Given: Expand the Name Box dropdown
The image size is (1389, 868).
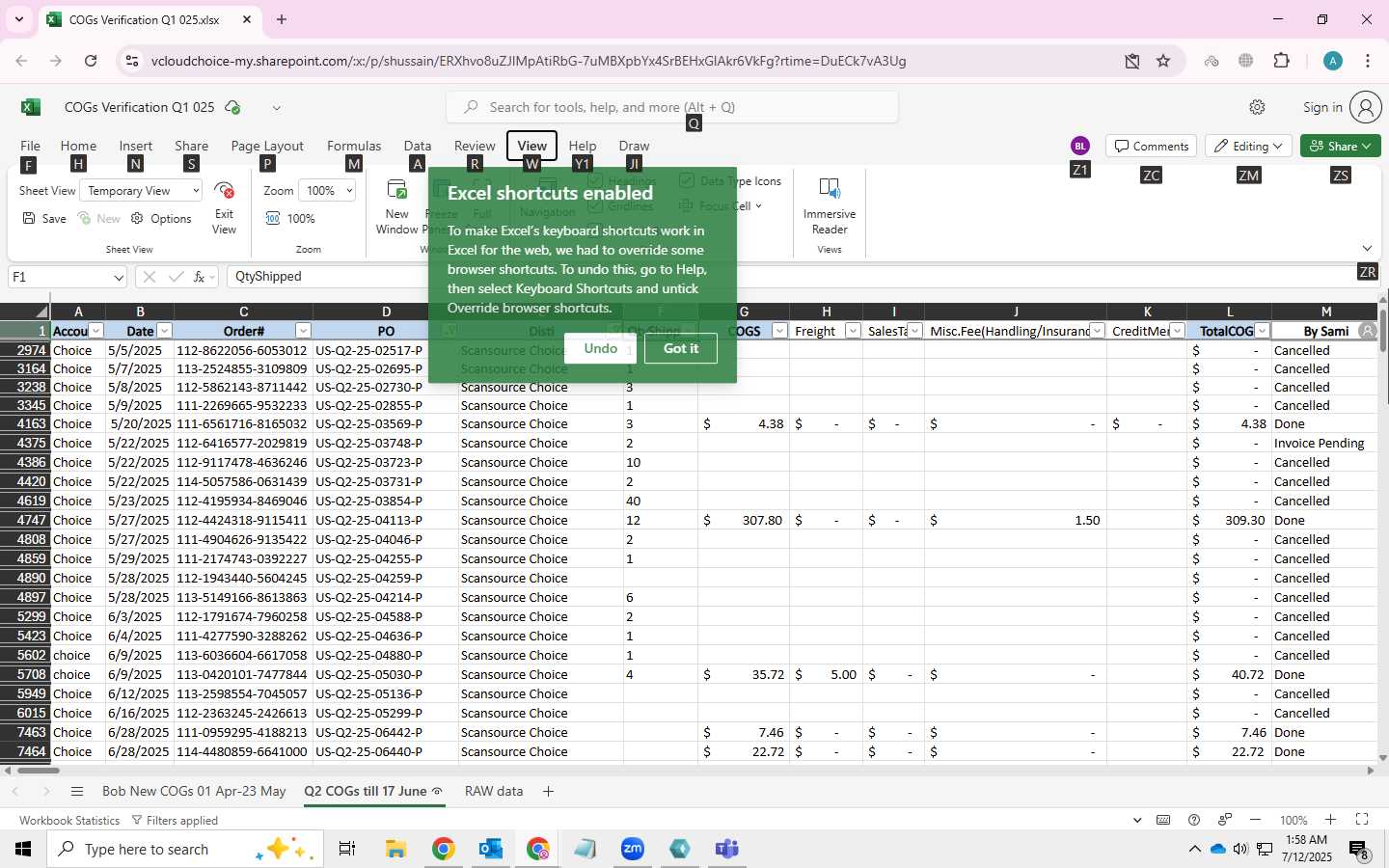Looking at the screenshot, I should 119,278.
